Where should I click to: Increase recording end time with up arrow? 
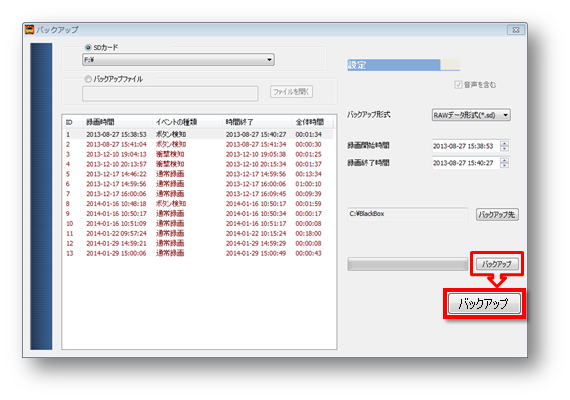[504, 160]
